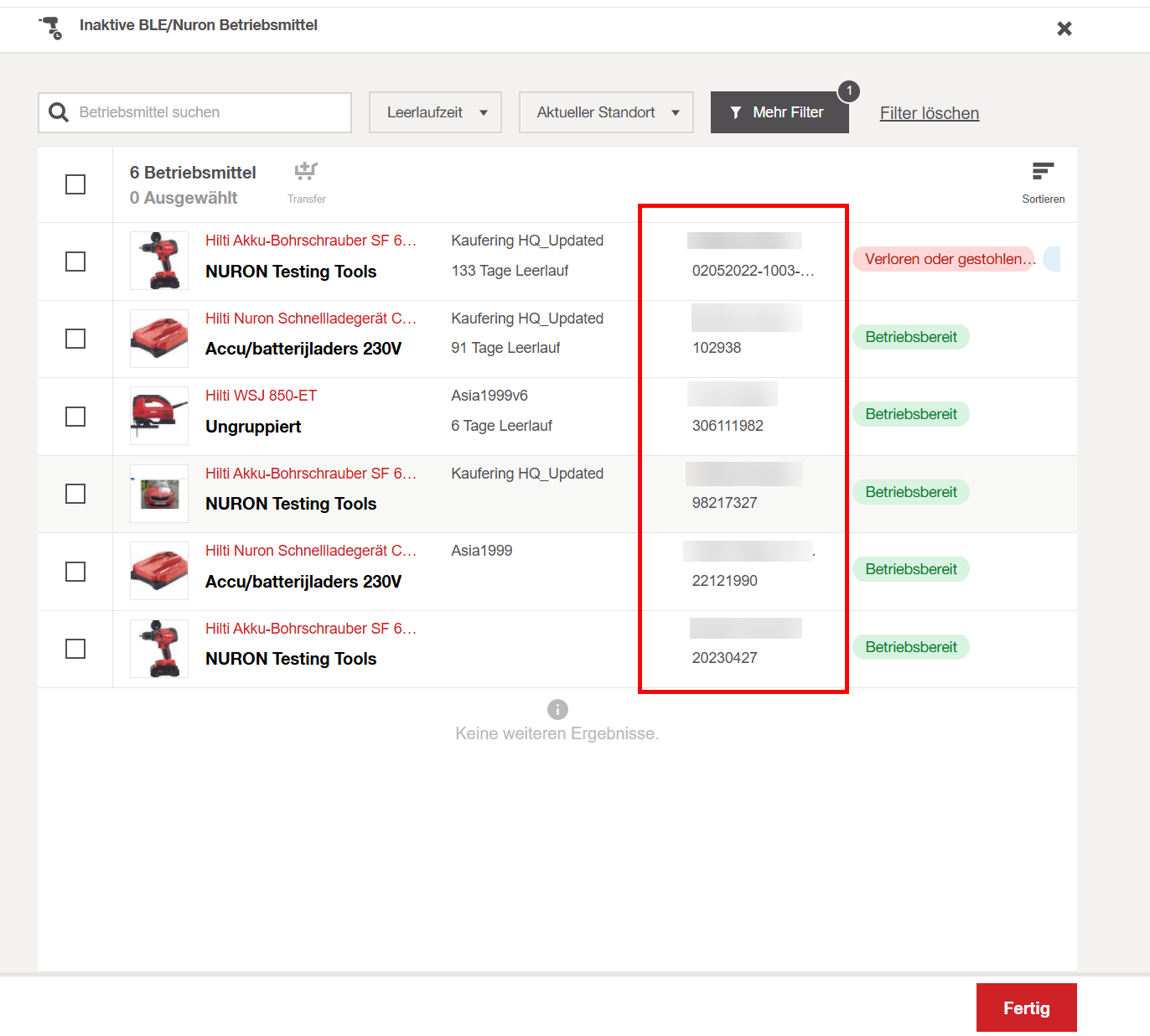
Task: Click the car photo thumbnail in the 98217327 row
Action: pyautogui.click(x=159, y=494)
